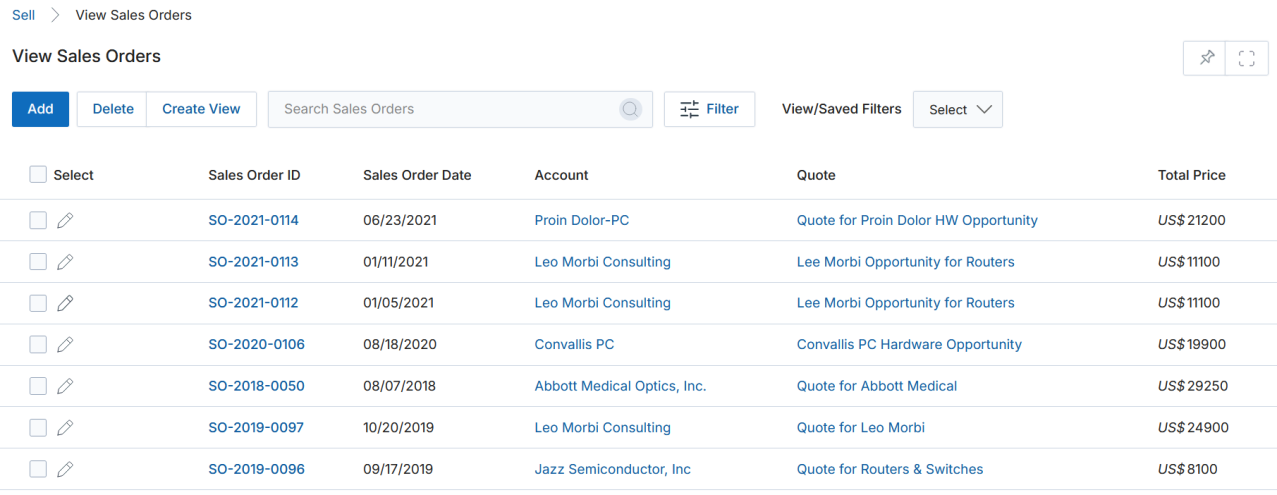Viewport: 1277px width, 495px height.
Task: Check the box for SO-2018-0050
Action: (38, 386)
